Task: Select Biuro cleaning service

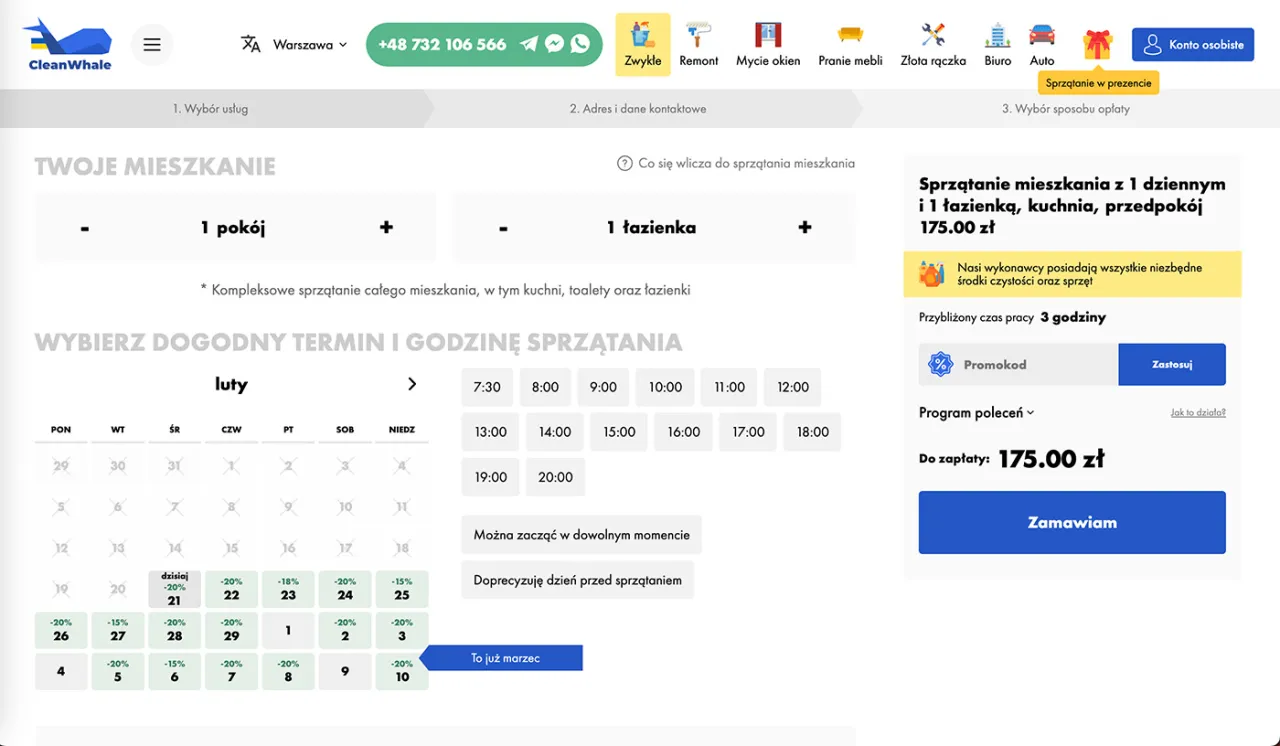Action: pos(997,45)
